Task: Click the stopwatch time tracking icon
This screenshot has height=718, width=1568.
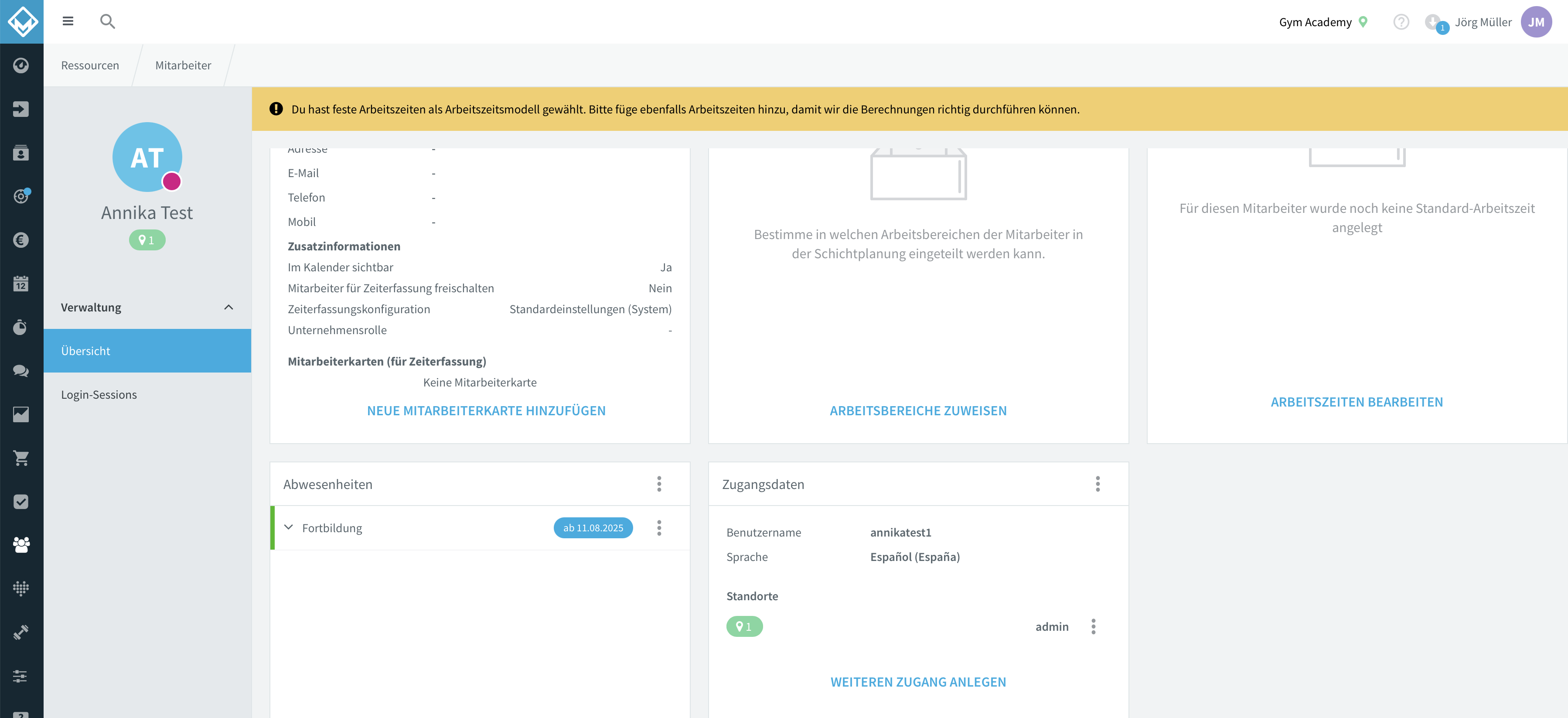Action: tap(20, 327)
